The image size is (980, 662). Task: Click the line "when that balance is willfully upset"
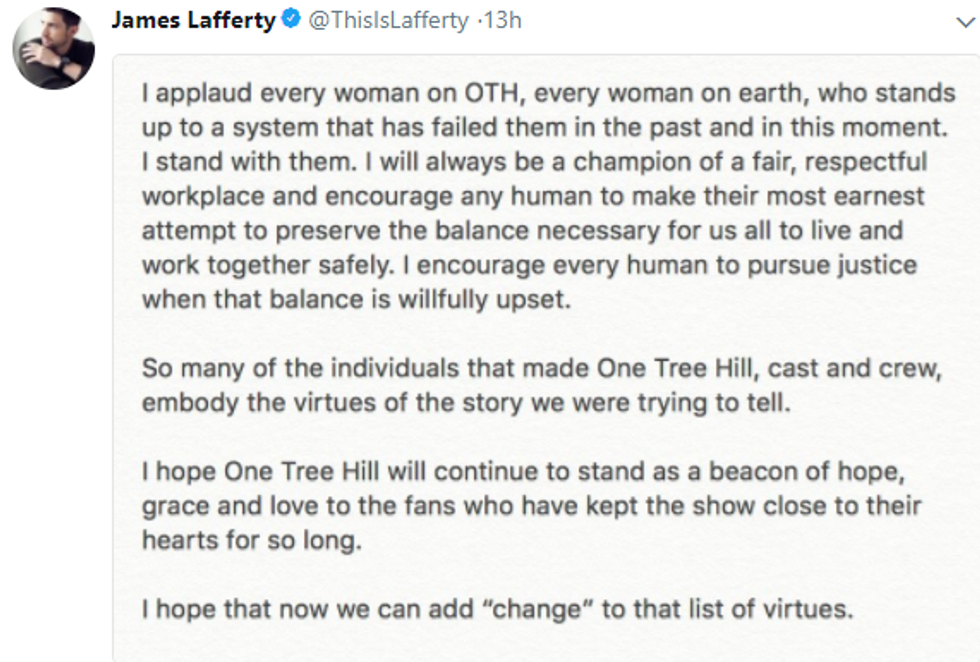(356, 299)
